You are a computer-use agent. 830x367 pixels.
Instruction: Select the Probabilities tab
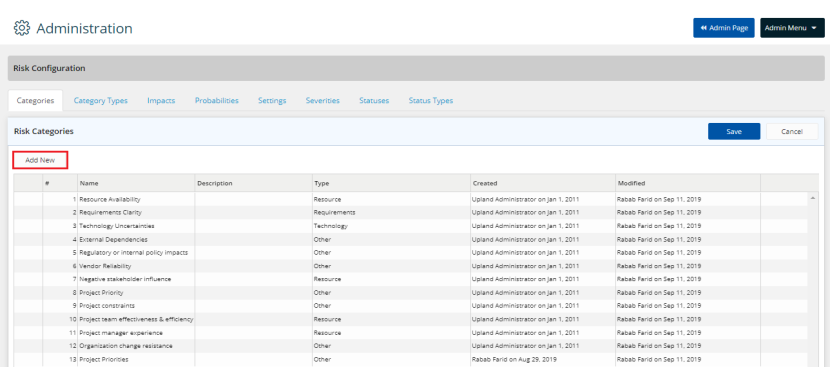pos(216,101)
